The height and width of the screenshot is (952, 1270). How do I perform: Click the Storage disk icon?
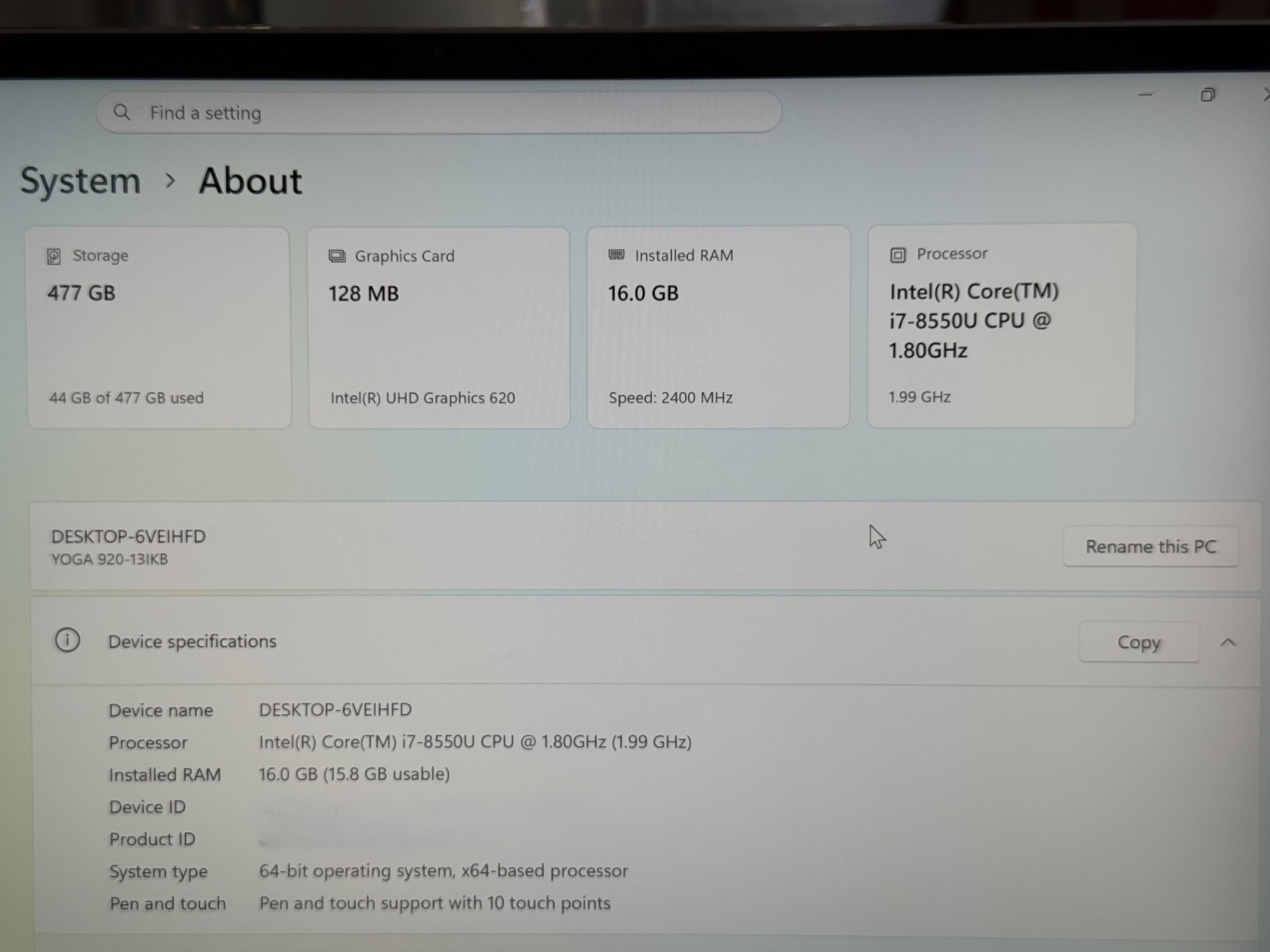click(54, 256)
